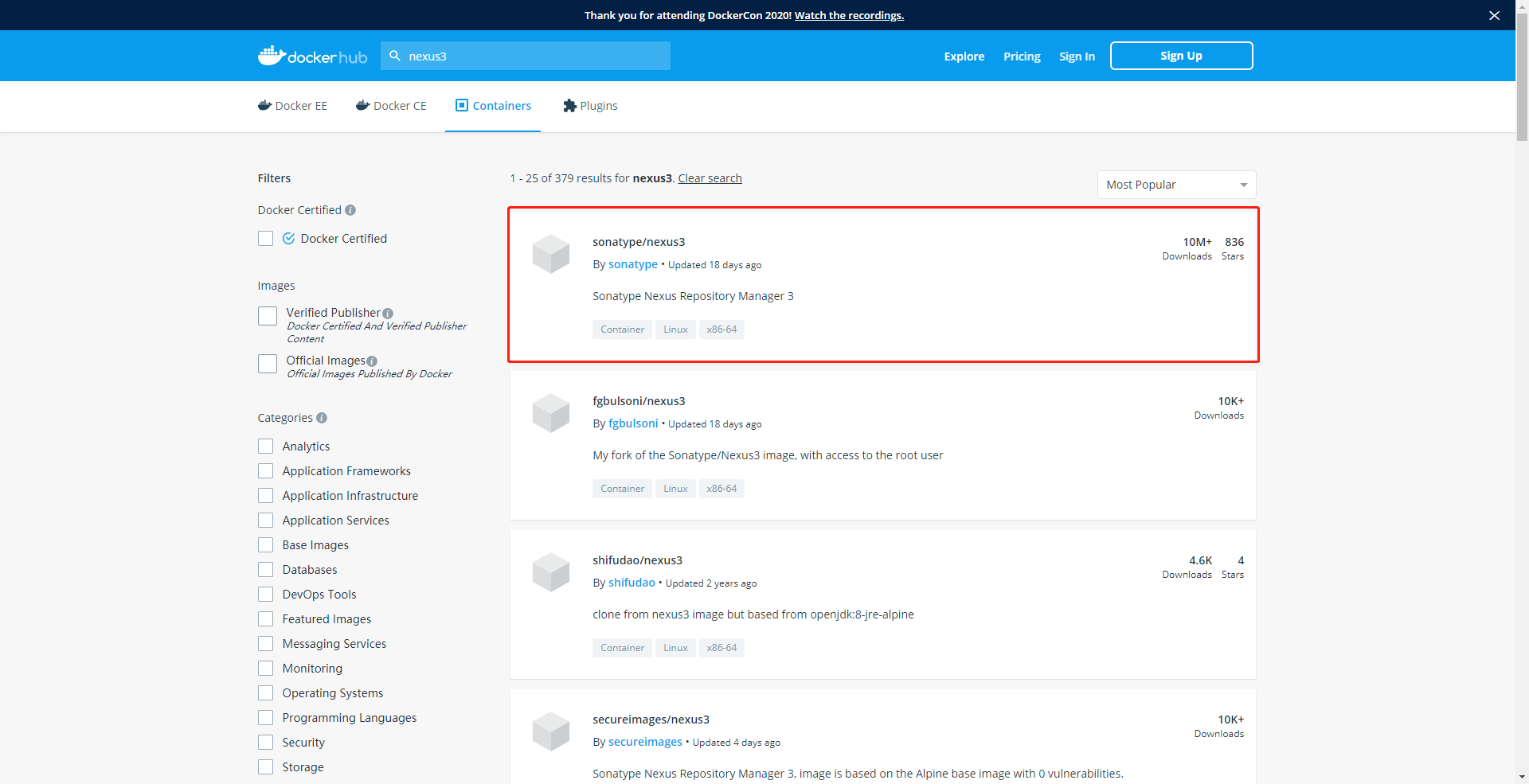Click the 4.6K Downloads count on shifudao/nexus3
1529x784 pixels.
coord(1187,566)
